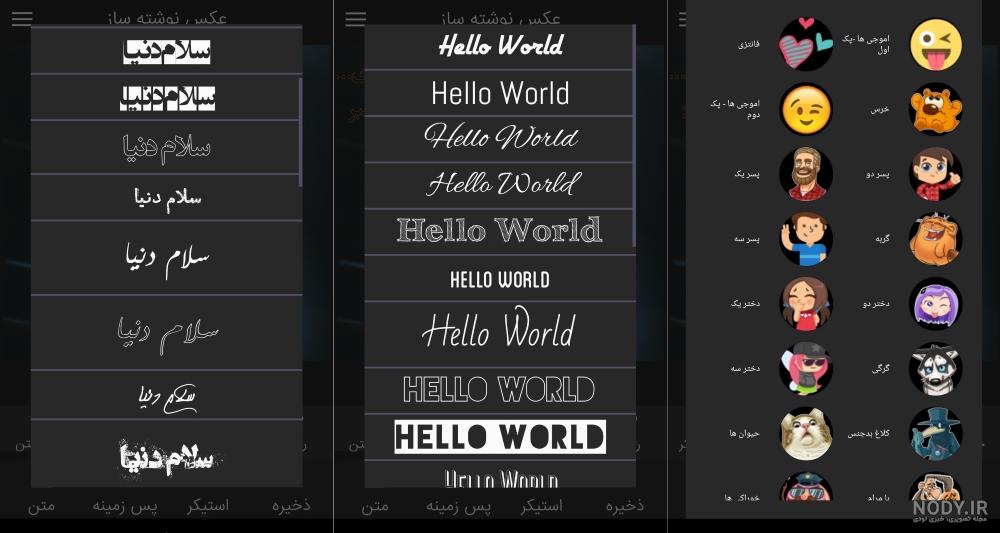Screen dimensions: 1000x533
Task: Choose the white-box HELLO WORLD font
Action: point(500,437)
